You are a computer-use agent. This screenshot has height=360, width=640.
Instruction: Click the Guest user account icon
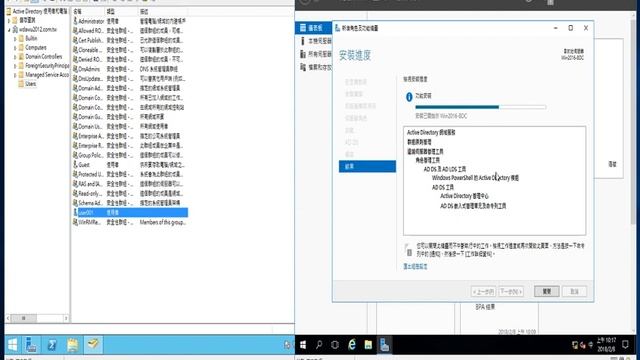tap(75, 164)
